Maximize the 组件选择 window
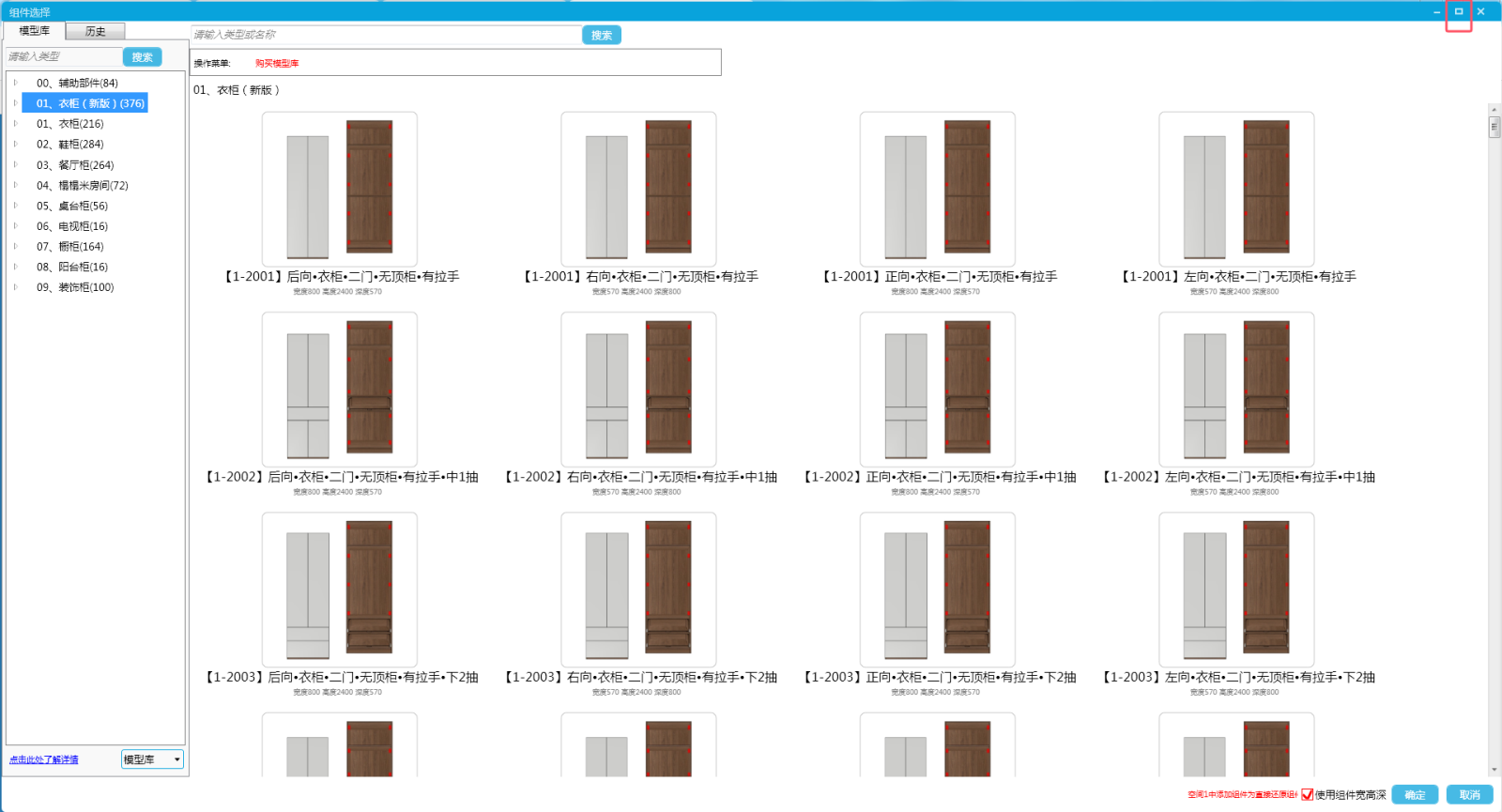Viewport: 1502px width, 812px height. [1459, 11]
